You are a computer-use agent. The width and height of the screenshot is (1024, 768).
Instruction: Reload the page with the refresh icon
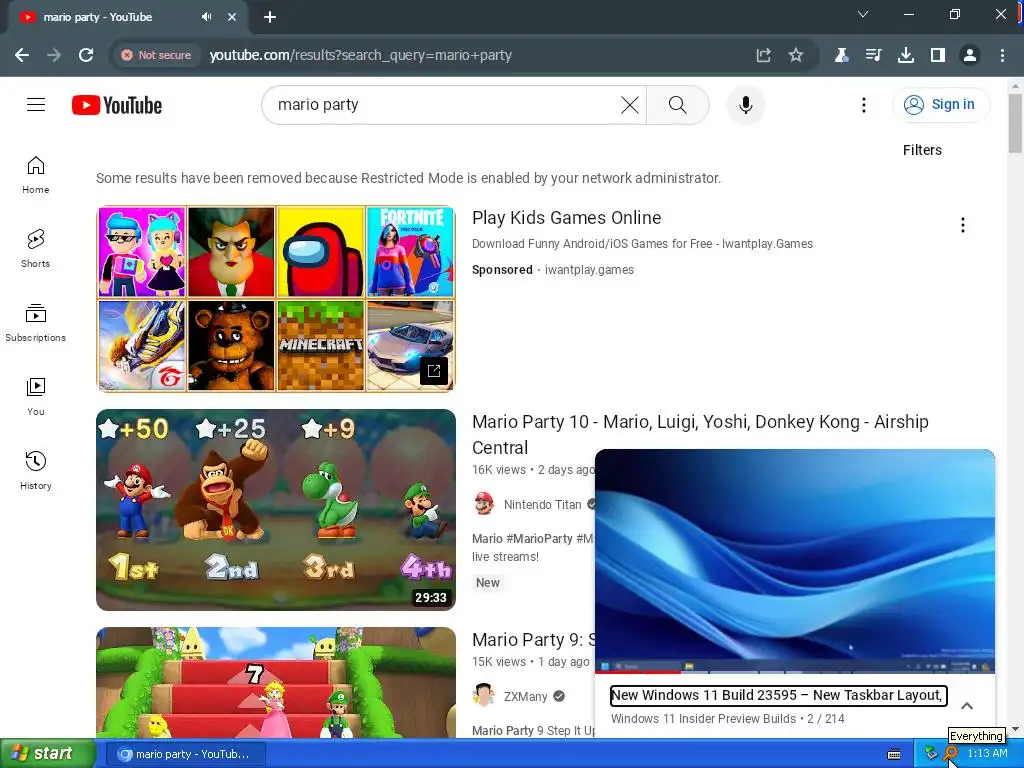click(x=86, y=55)
